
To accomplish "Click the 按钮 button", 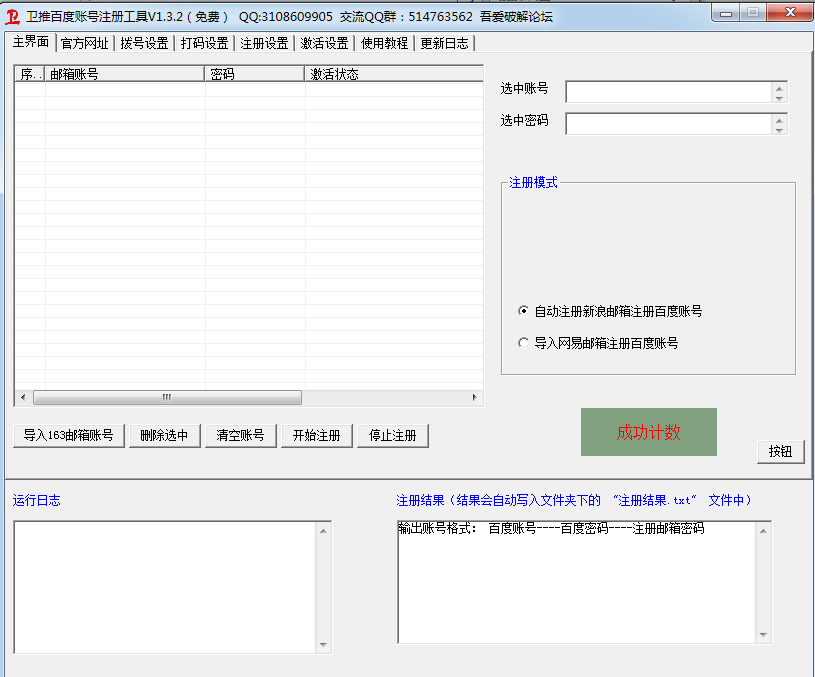I will click(x=780, y=451).
